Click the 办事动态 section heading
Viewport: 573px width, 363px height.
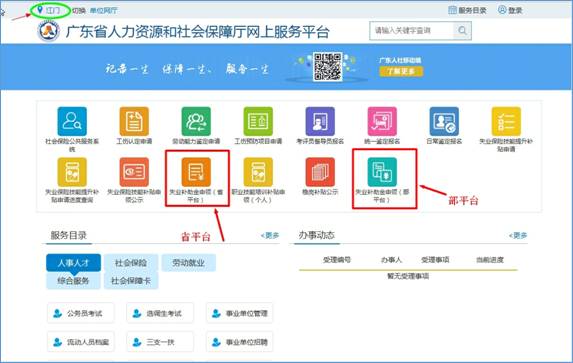point(316,235)
